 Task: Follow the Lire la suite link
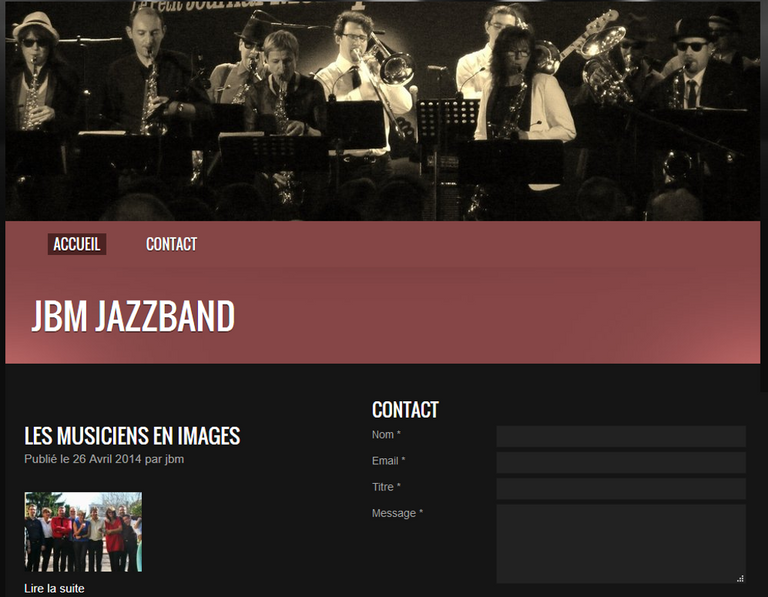tap(54, 588)
